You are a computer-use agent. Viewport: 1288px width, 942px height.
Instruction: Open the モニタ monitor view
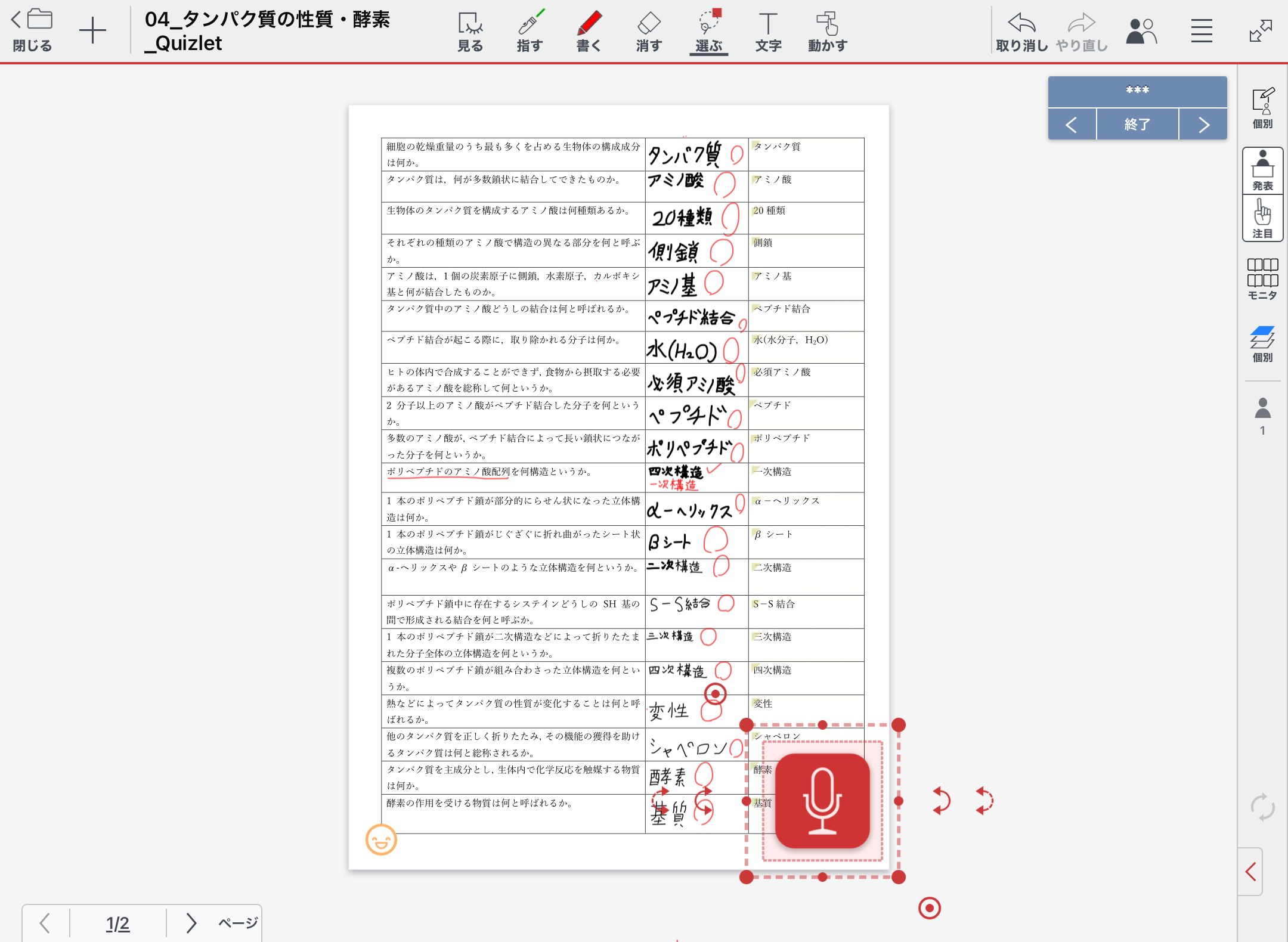point(1262,278)
